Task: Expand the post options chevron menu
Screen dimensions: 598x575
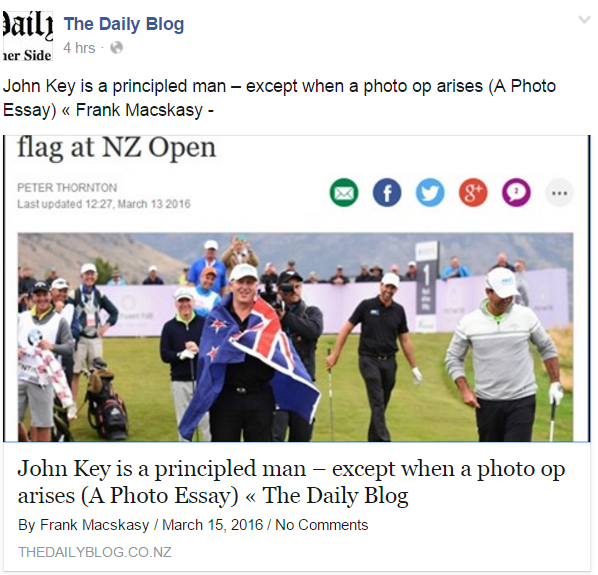Action: (x=584, y=19)
